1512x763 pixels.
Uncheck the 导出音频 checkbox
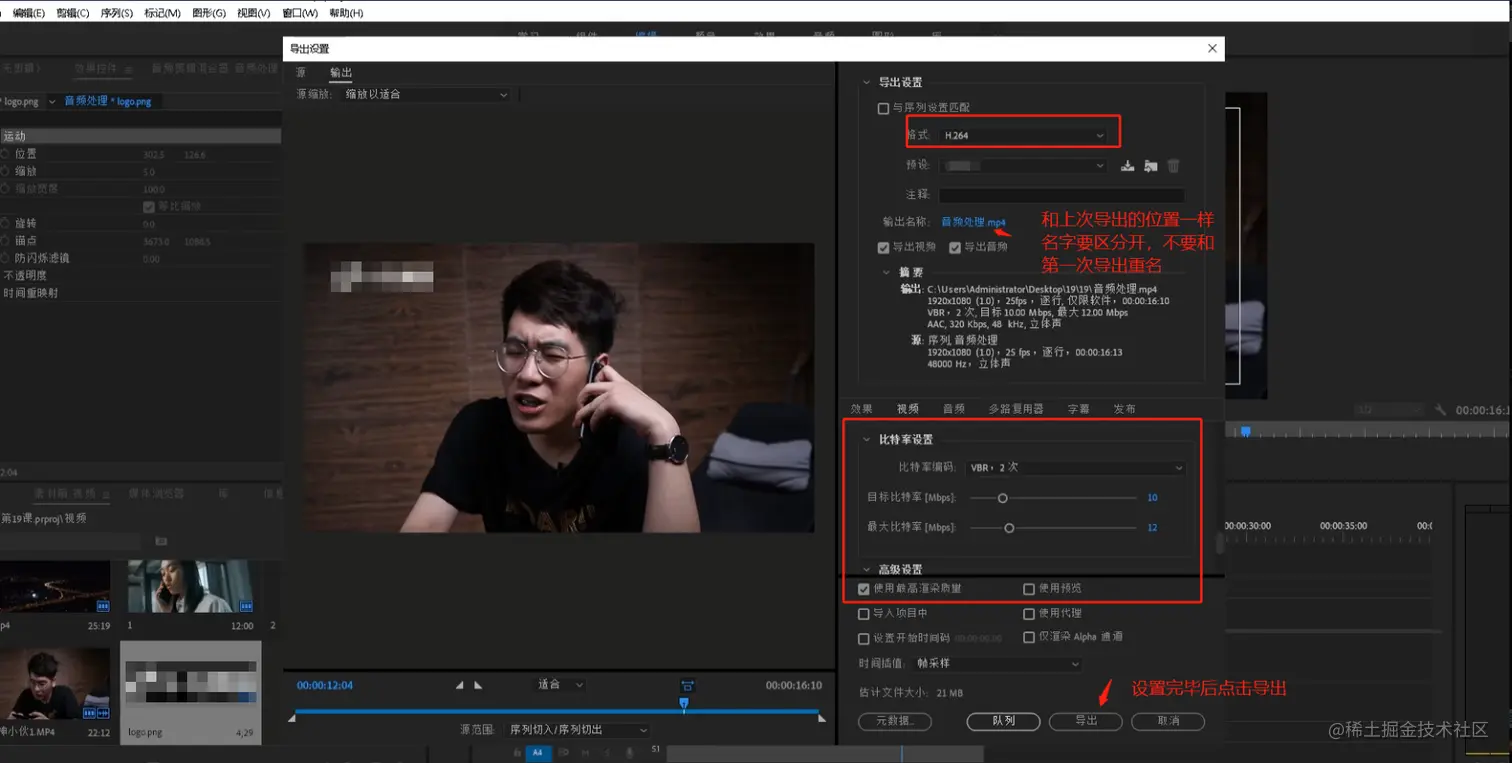coord(955,248)
